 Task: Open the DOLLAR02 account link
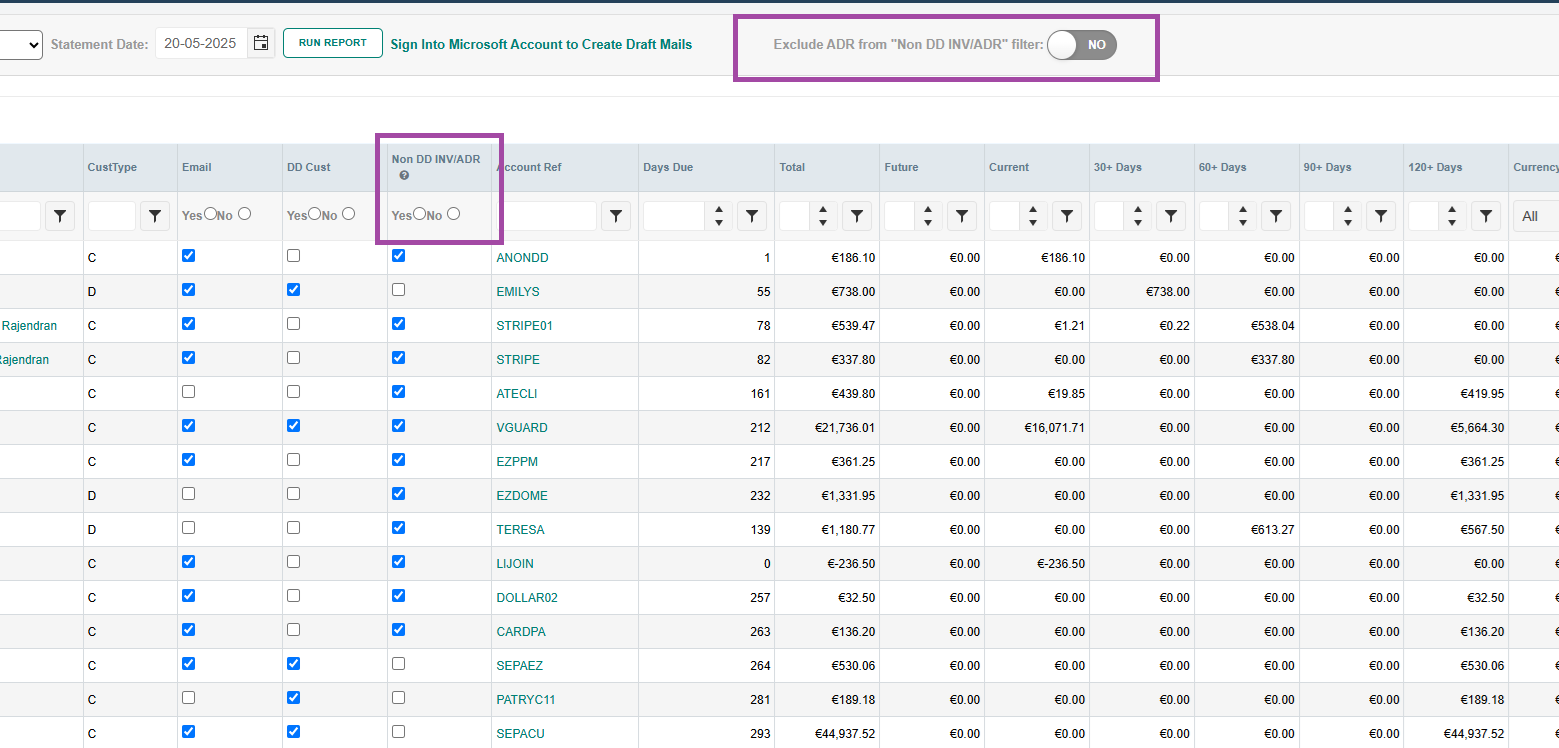click(527, 598)
